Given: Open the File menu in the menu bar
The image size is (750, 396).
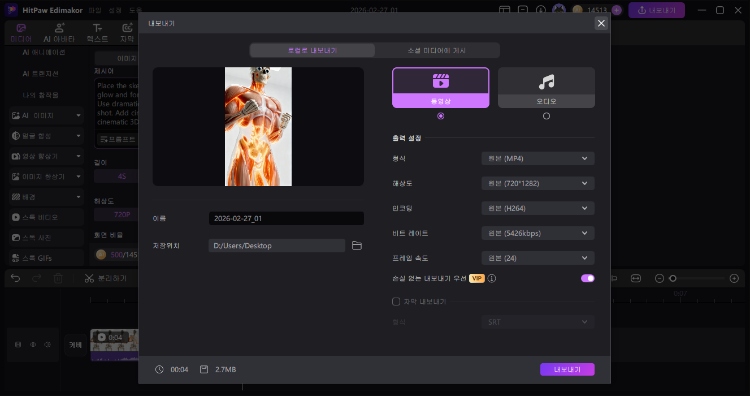Looking at the screenshot, I should point(95,10).
